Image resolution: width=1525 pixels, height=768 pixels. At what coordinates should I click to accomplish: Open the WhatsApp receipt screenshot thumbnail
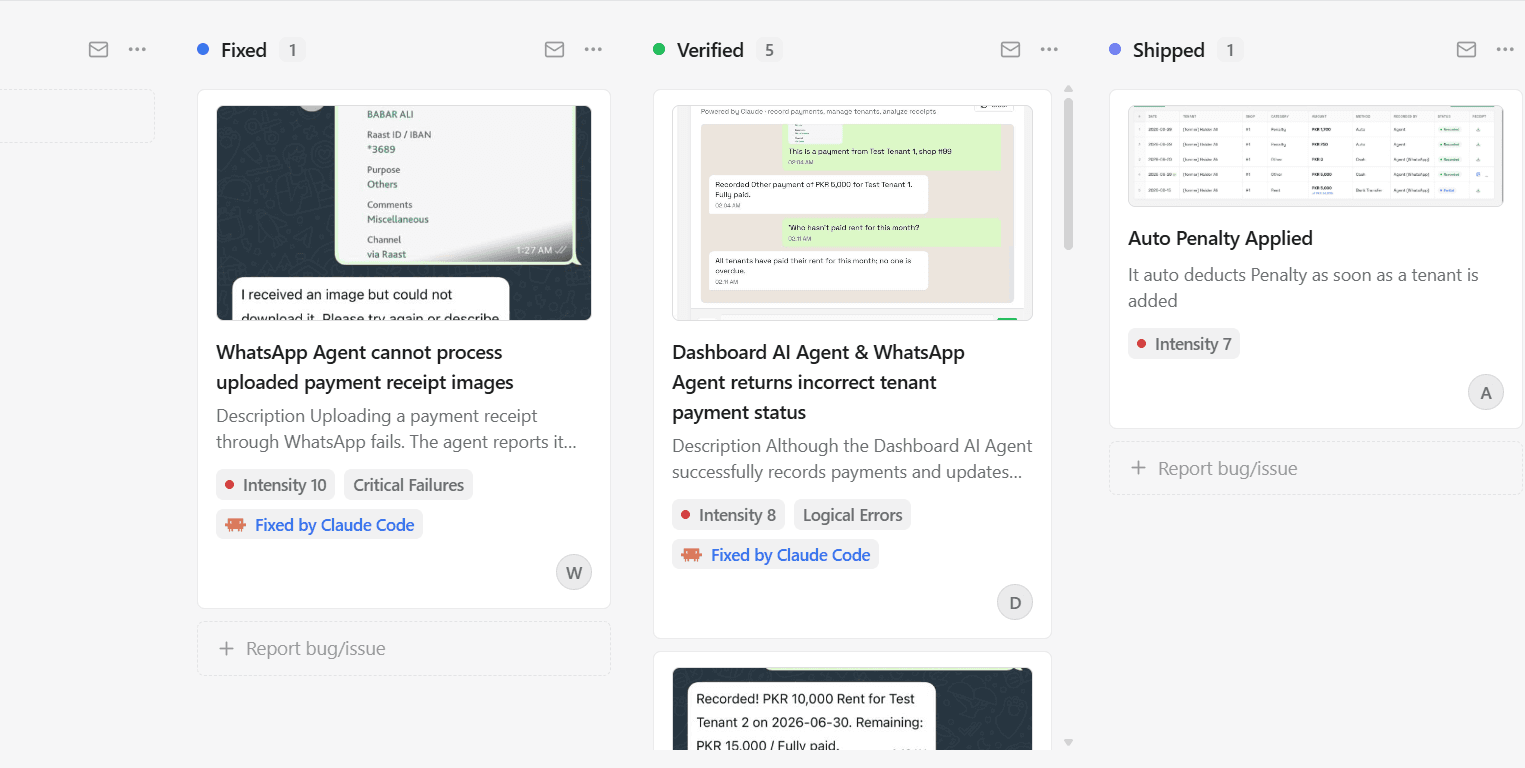pyautogui.click(x=404, y=213)
